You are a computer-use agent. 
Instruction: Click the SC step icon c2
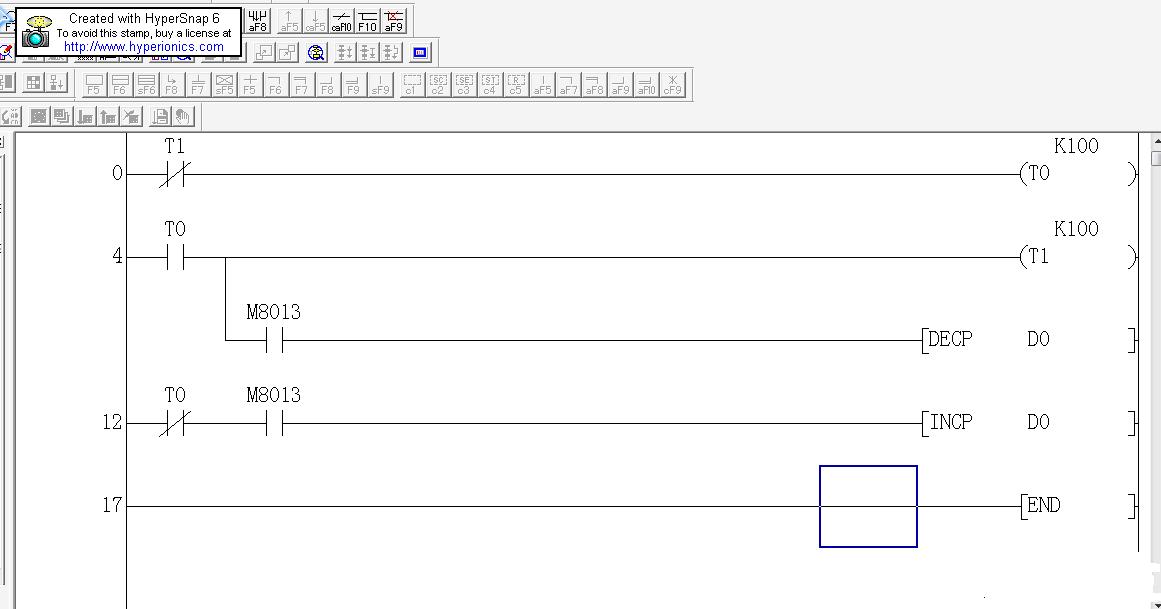tap(437, 85)
